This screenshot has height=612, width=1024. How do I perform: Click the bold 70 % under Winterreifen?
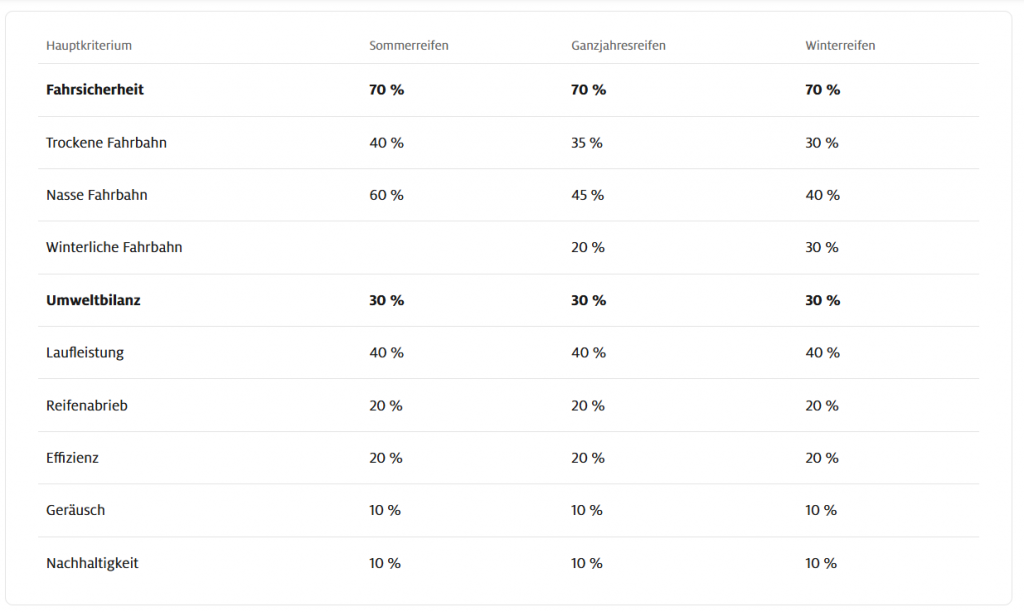[823, 89]
